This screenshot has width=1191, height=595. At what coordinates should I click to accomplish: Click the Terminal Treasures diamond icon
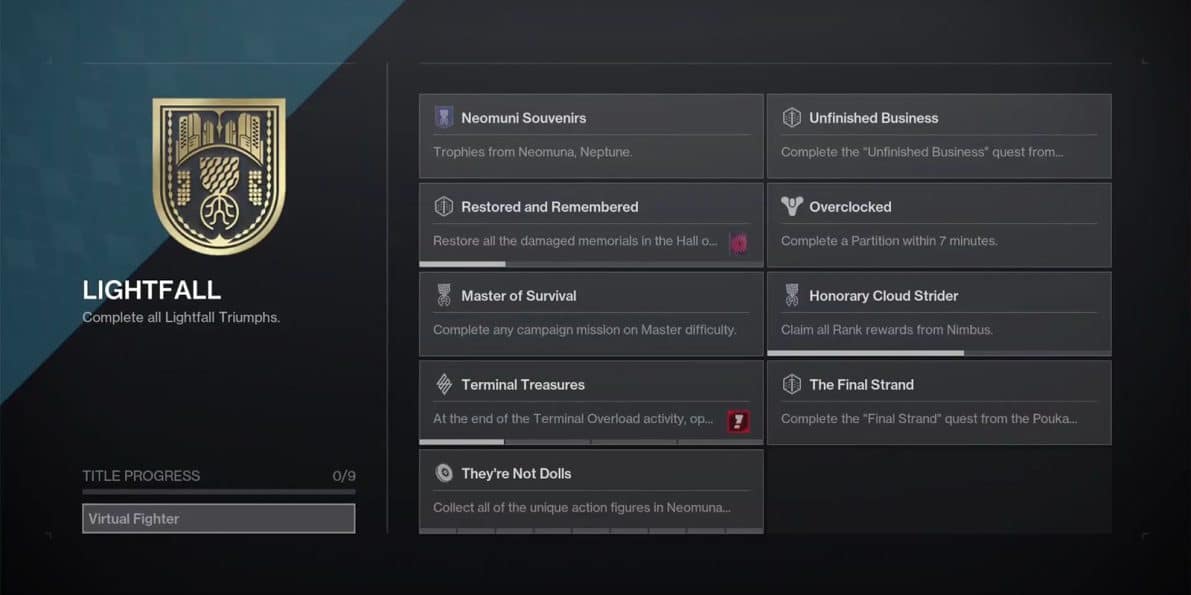point(444,385)
